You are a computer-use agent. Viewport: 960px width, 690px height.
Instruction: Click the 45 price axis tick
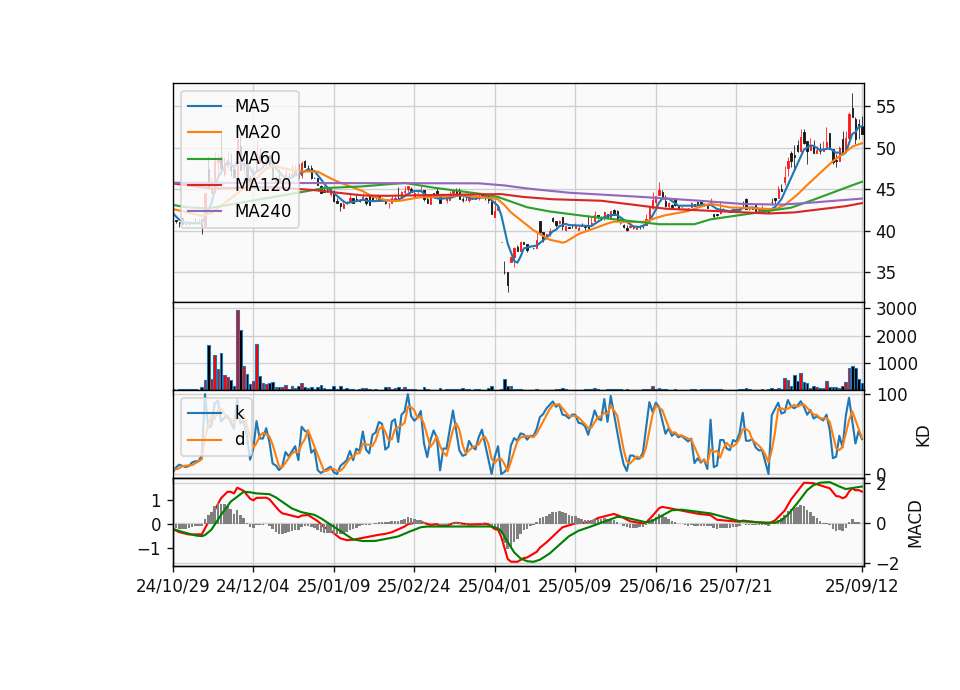885,190
